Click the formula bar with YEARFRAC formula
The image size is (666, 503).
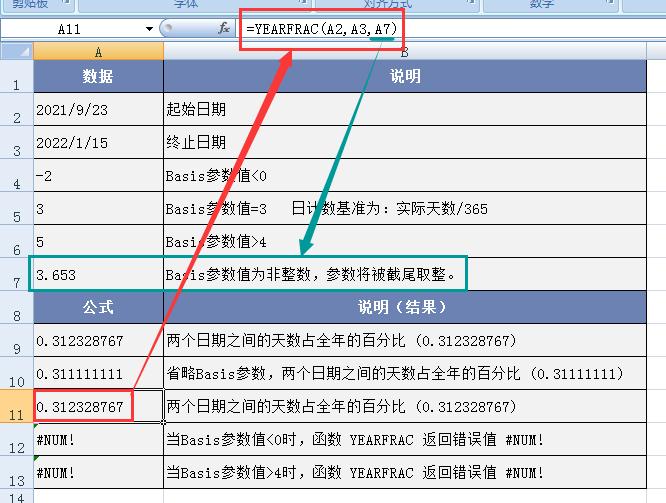[x=452, y=29]
